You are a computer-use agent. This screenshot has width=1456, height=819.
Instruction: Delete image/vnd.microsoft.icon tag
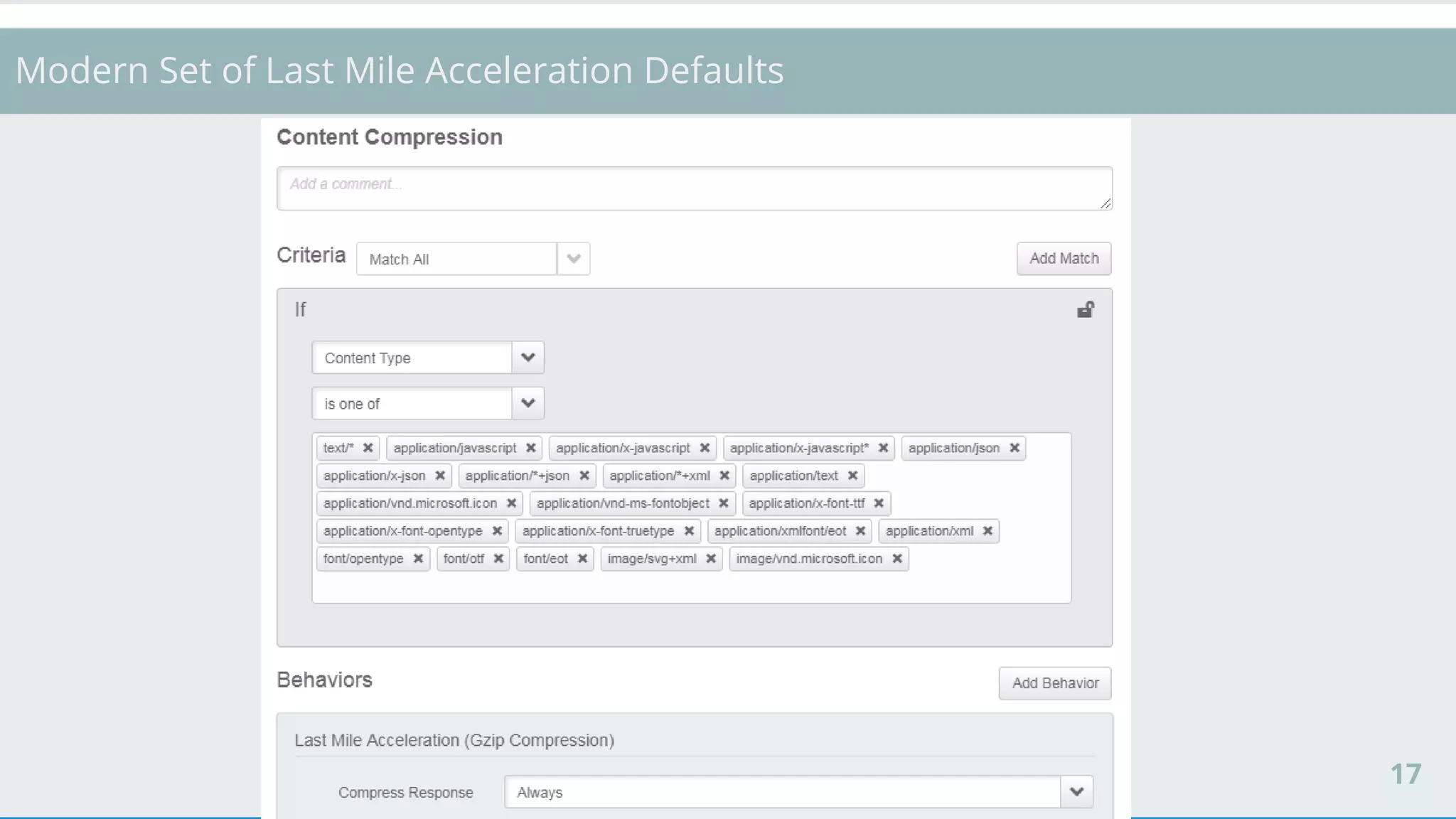(897, 559)
